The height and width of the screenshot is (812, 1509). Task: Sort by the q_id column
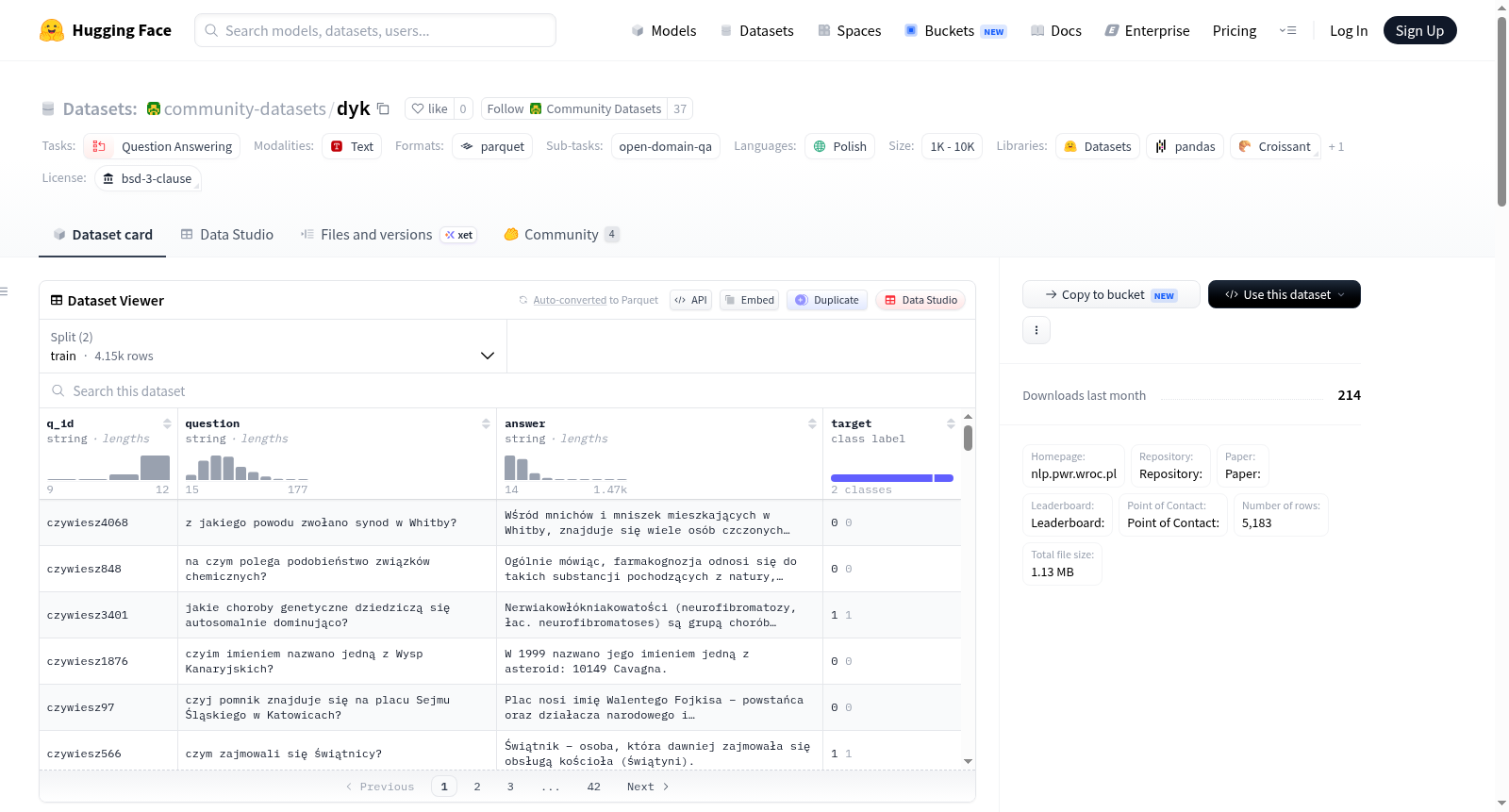coord(167,423)
